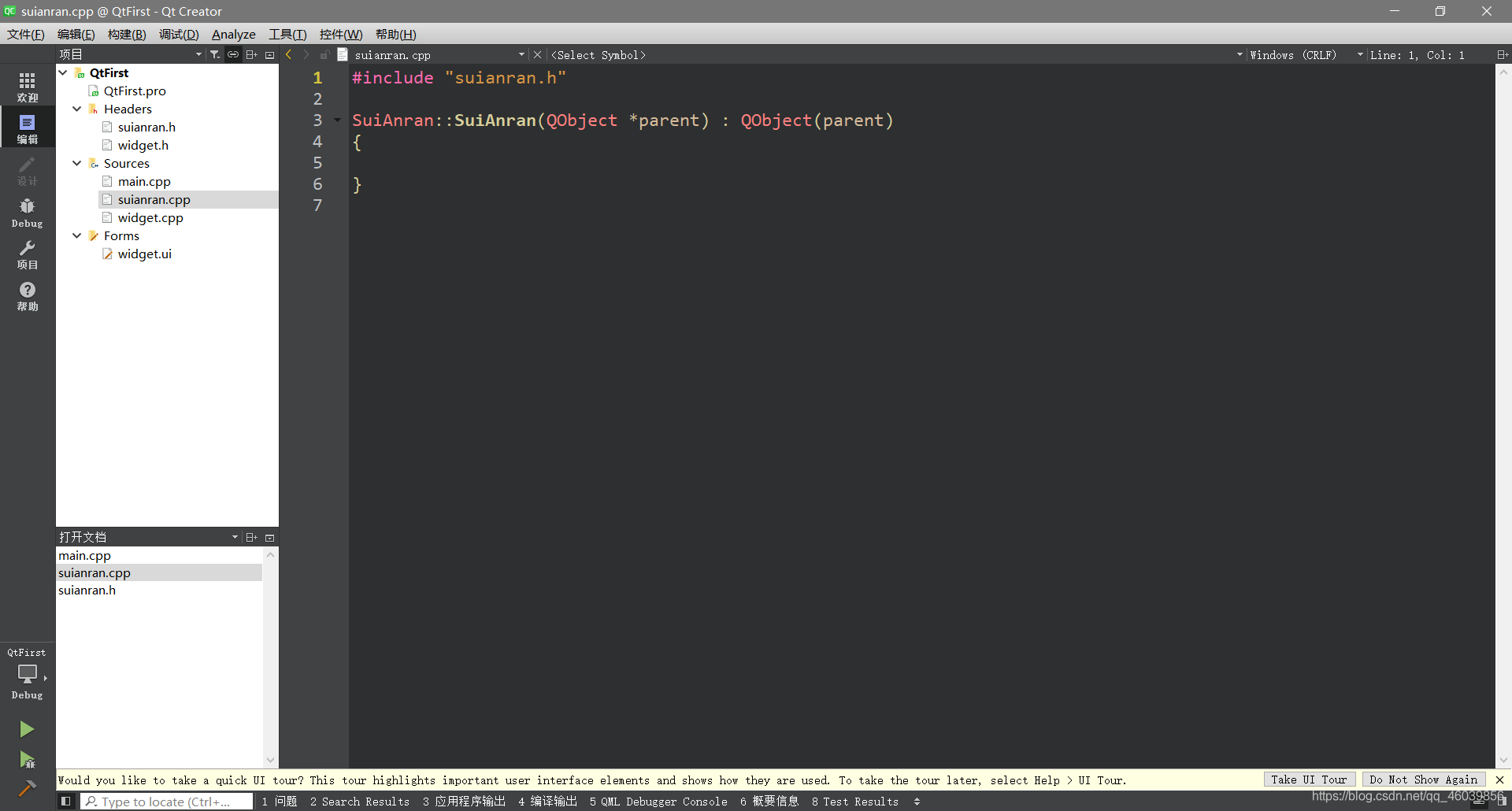The height and width of the screenshot is (811, 1512).
Task: Open the 帮助(H) menu
Action: 395,34
